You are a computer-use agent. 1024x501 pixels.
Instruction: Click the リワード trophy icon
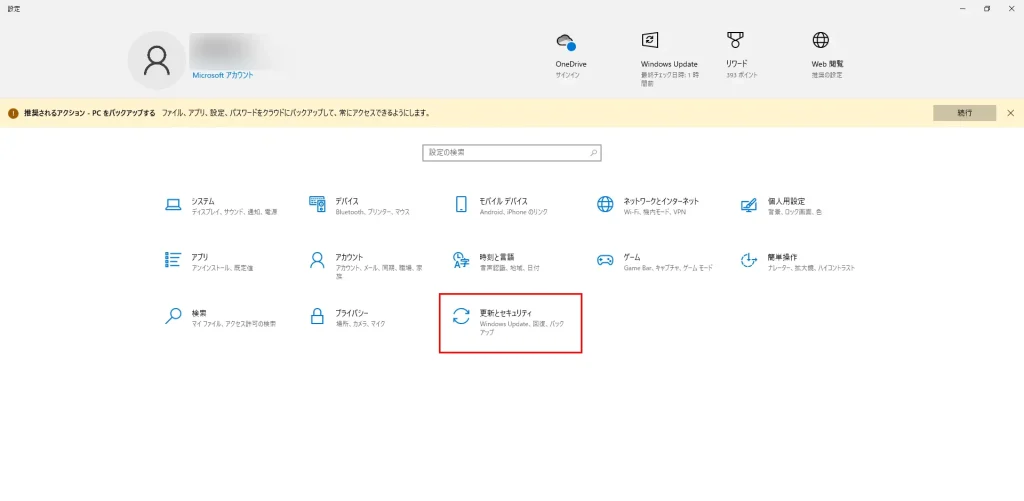(x=735, y=40)
